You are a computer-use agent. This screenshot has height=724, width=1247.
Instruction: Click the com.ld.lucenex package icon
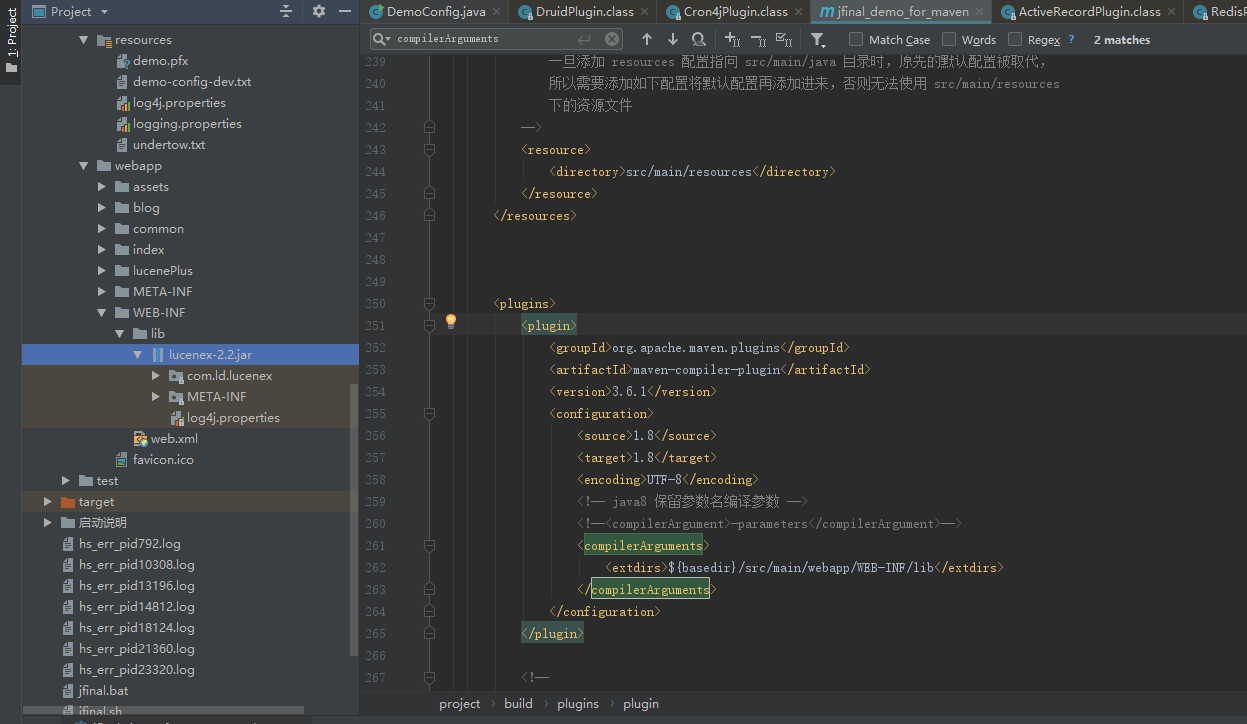pyautogui.click(x=176, y=376)
